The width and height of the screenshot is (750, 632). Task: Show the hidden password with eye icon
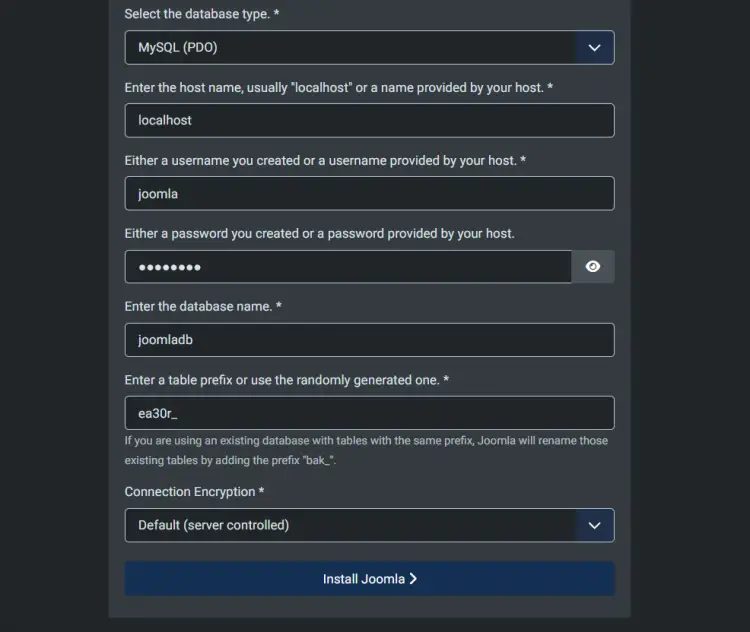[593, 267]
